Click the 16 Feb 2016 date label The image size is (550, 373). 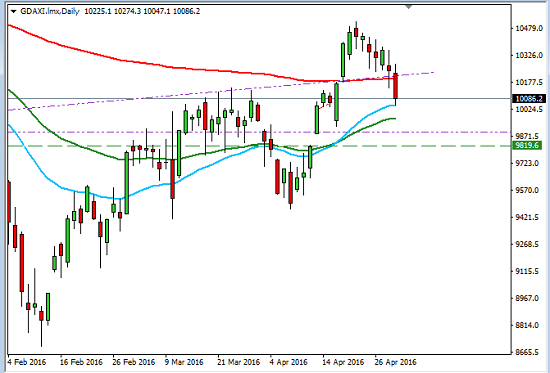[81, 362]
